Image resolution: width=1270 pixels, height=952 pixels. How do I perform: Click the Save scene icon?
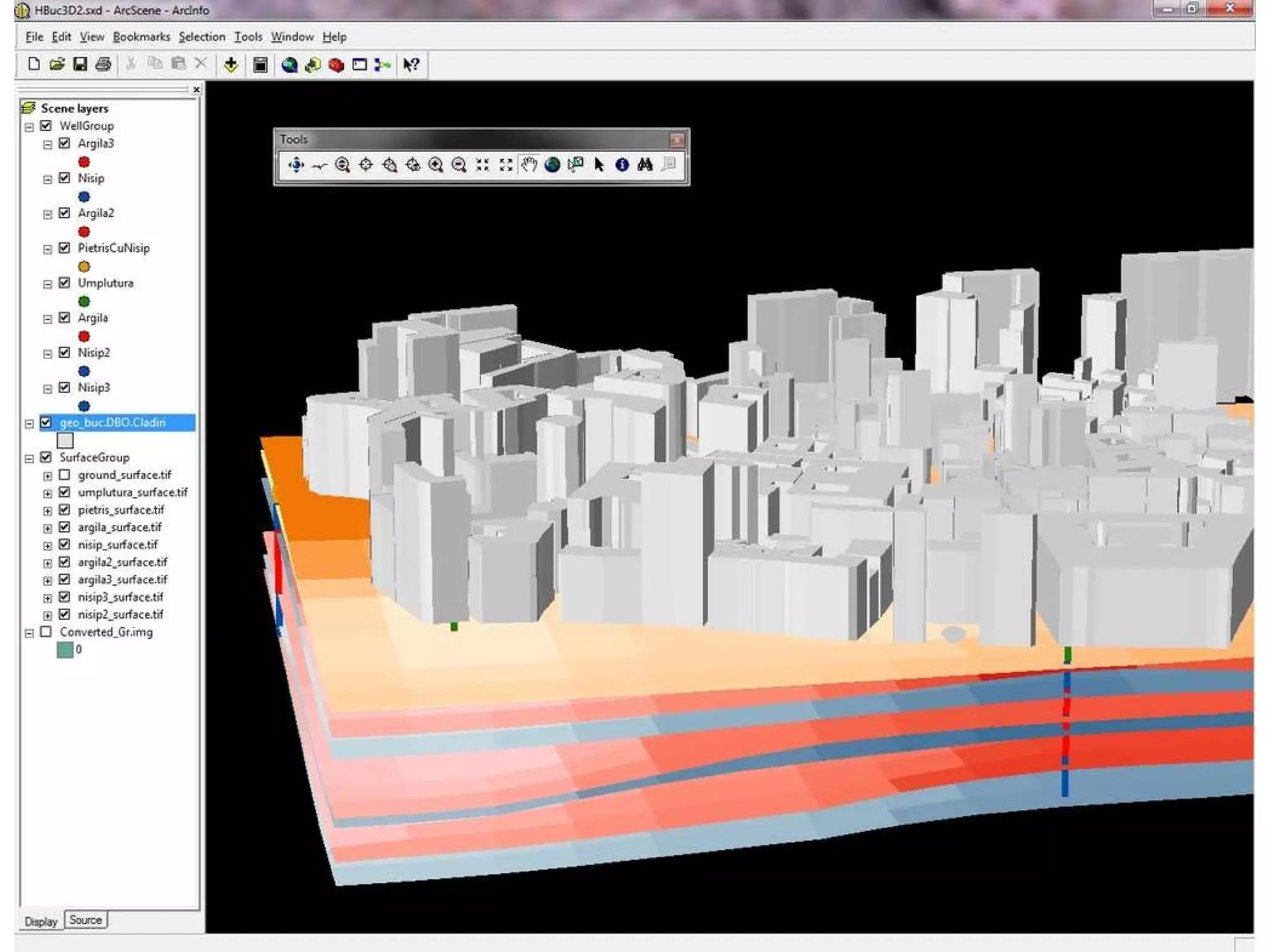pos(80,64)
